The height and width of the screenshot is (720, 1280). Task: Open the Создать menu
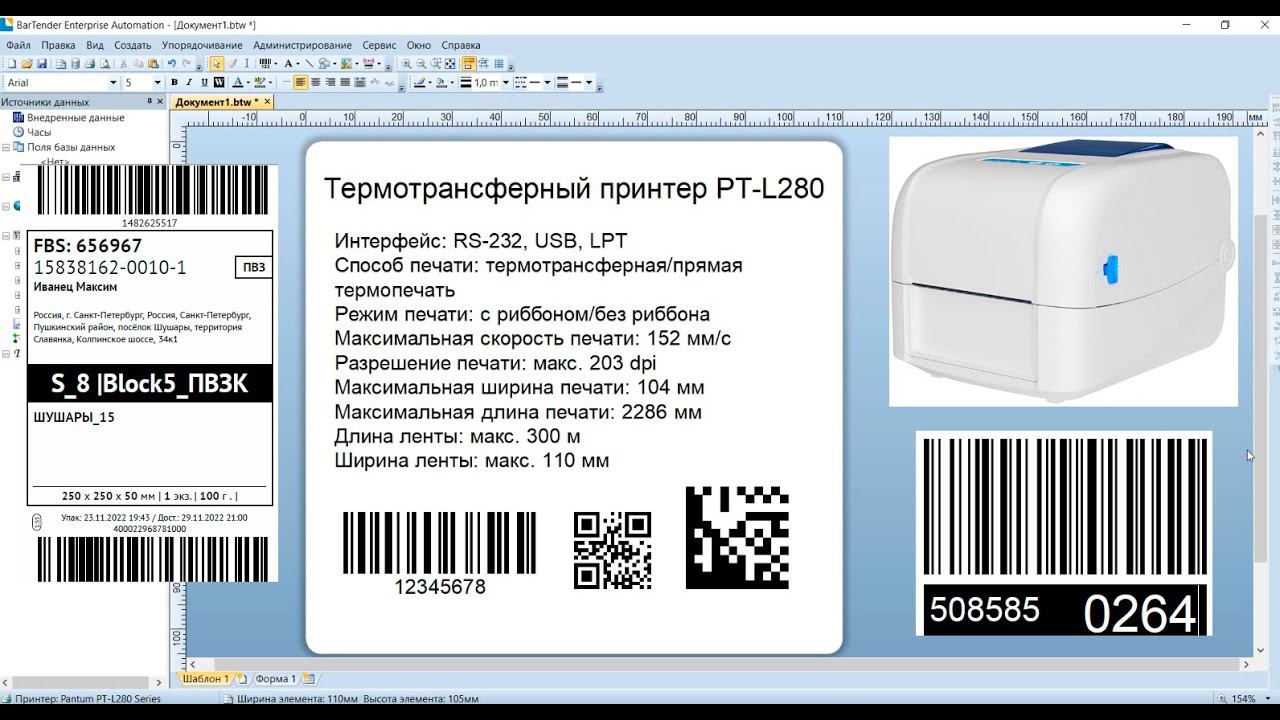132,45
